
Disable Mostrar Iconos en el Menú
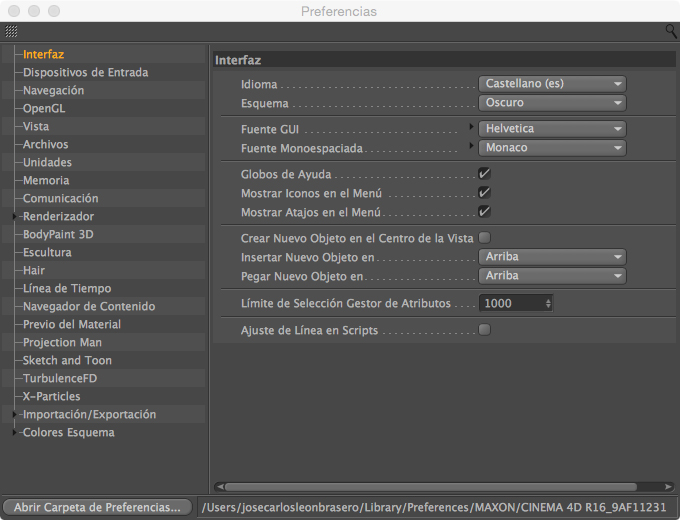[x=484, y=192]
